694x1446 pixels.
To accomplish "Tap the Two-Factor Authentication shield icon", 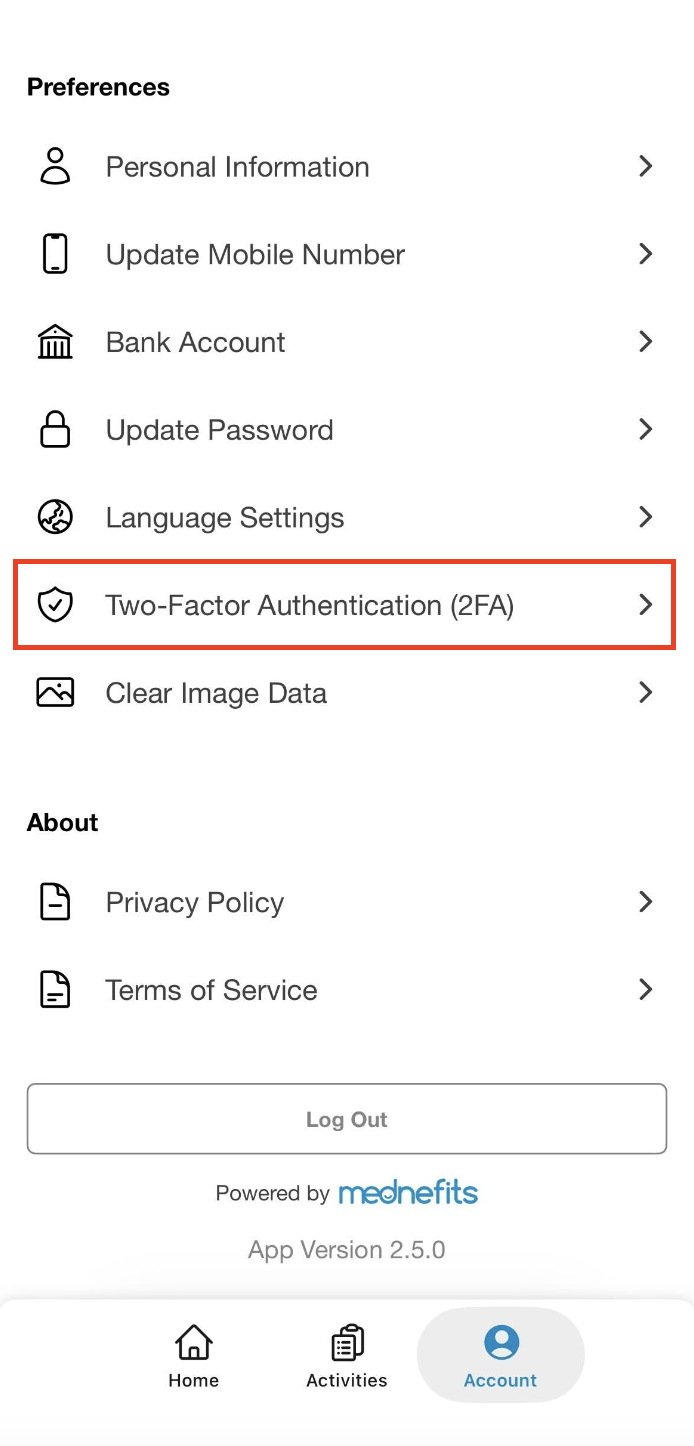I will [55, 605].
